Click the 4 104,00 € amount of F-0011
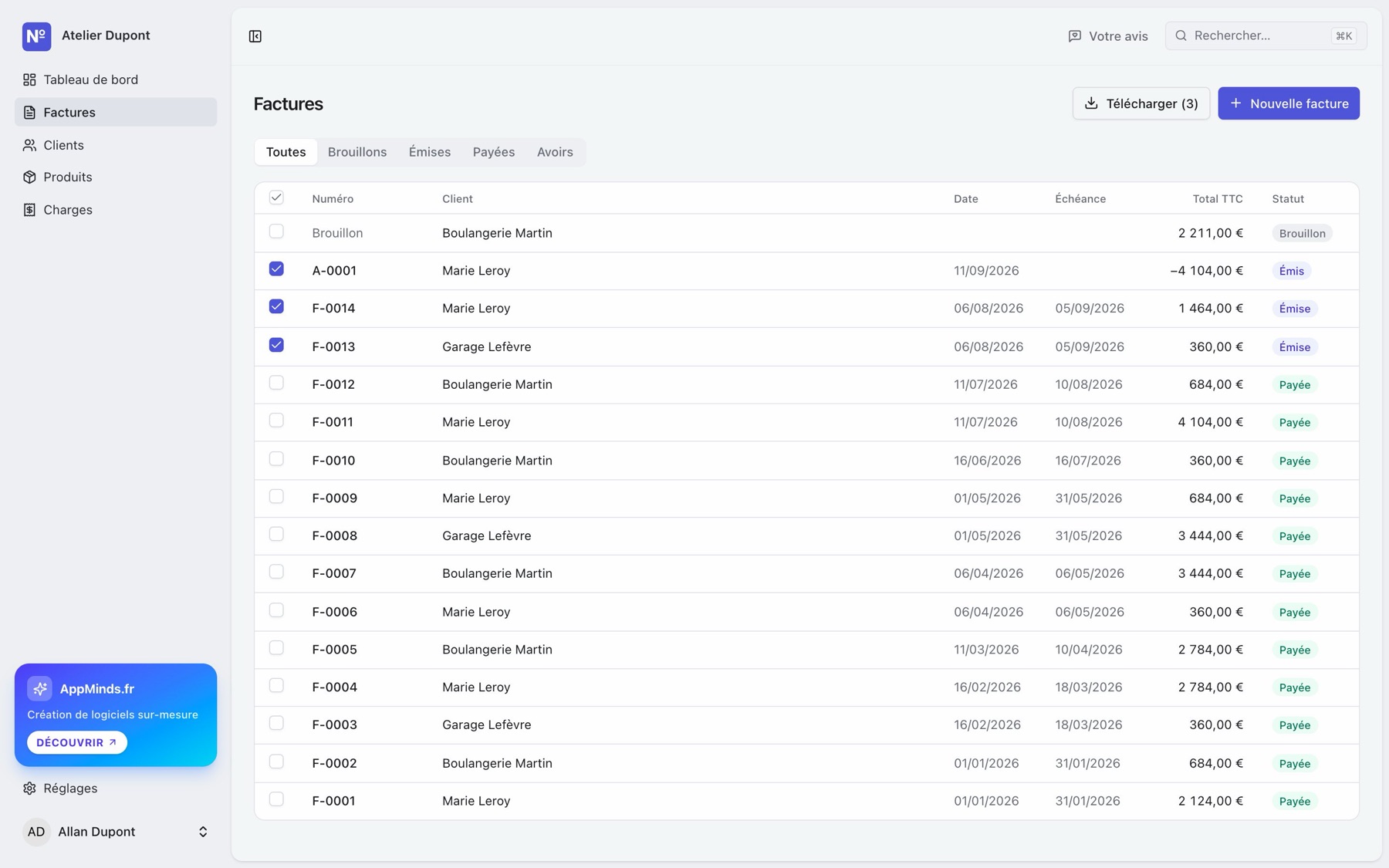 point(1211,422)
